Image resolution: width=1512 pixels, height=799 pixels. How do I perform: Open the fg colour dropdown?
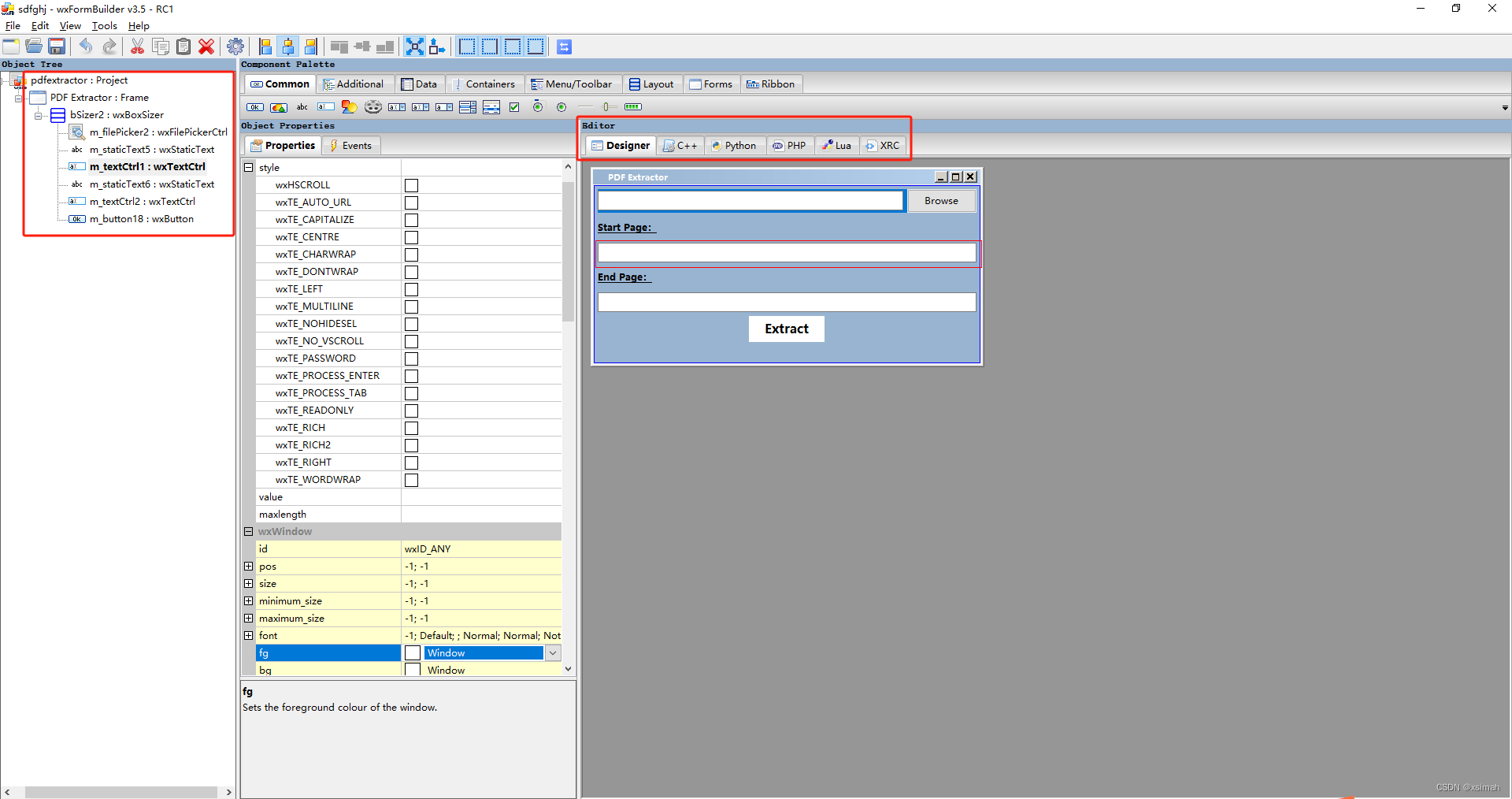553,653
